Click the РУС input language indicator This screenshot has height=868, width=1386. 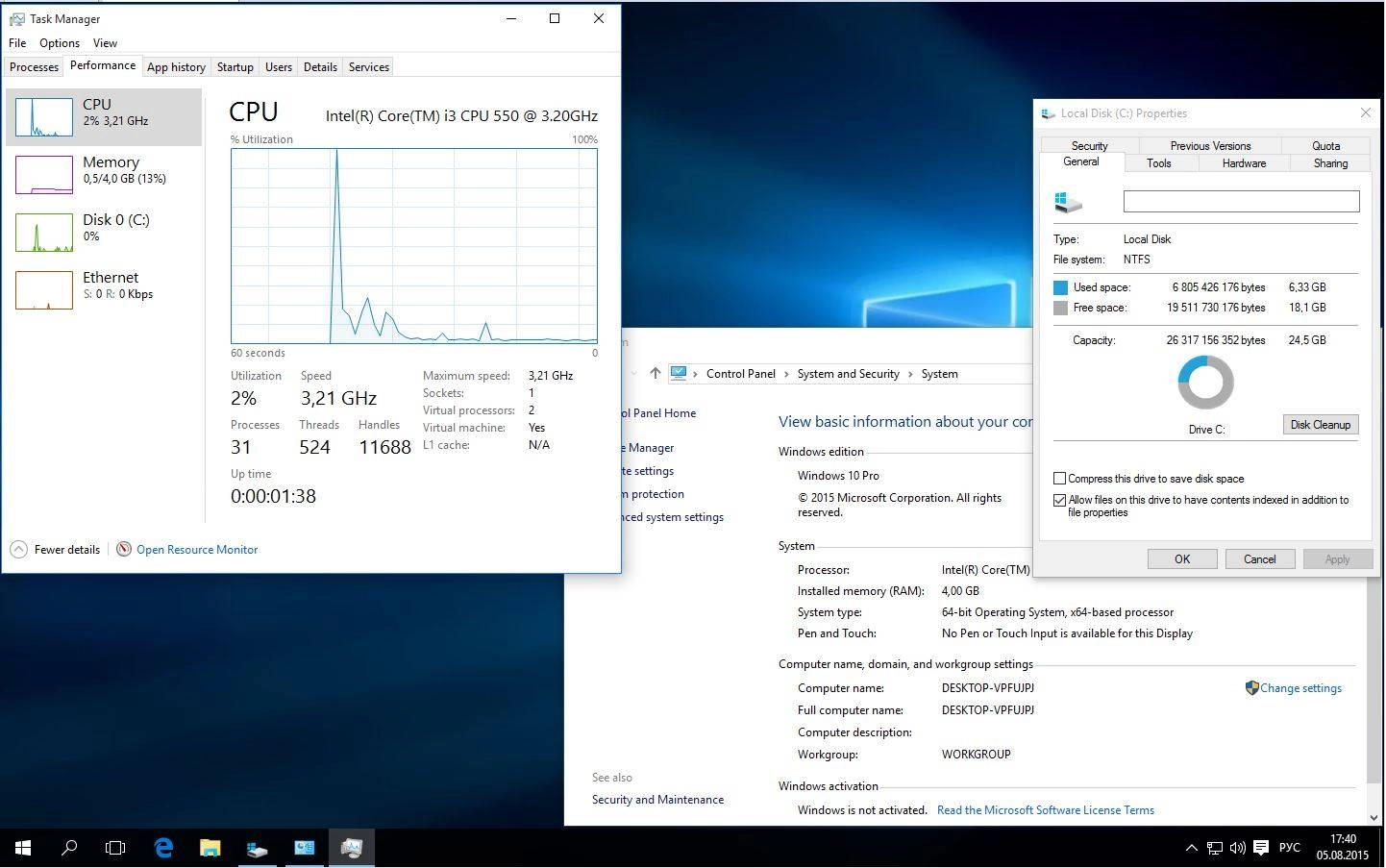point(1290,848)
